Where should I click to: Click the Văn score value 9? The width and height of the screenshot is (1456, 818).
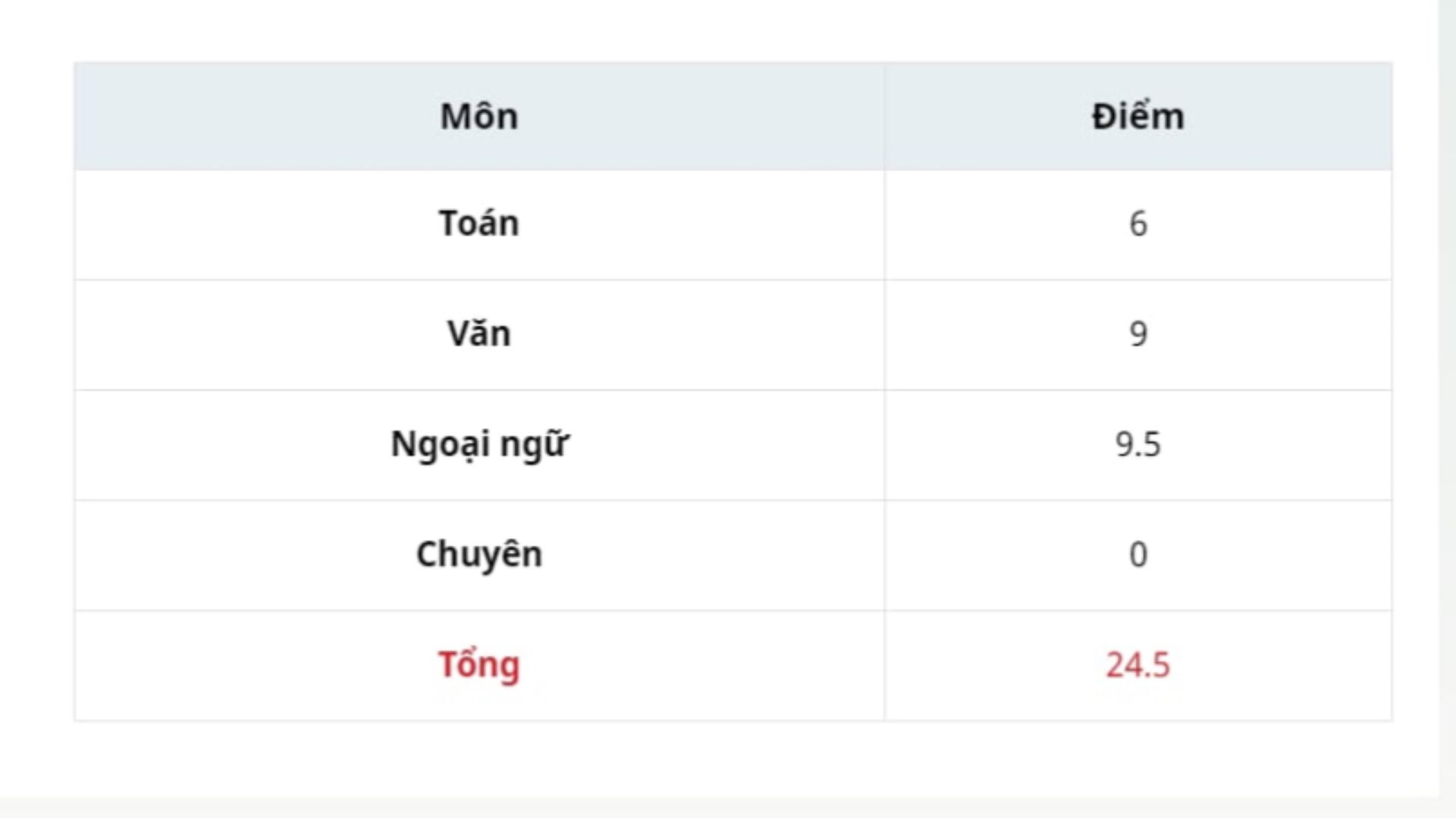tap(1137, 334)
